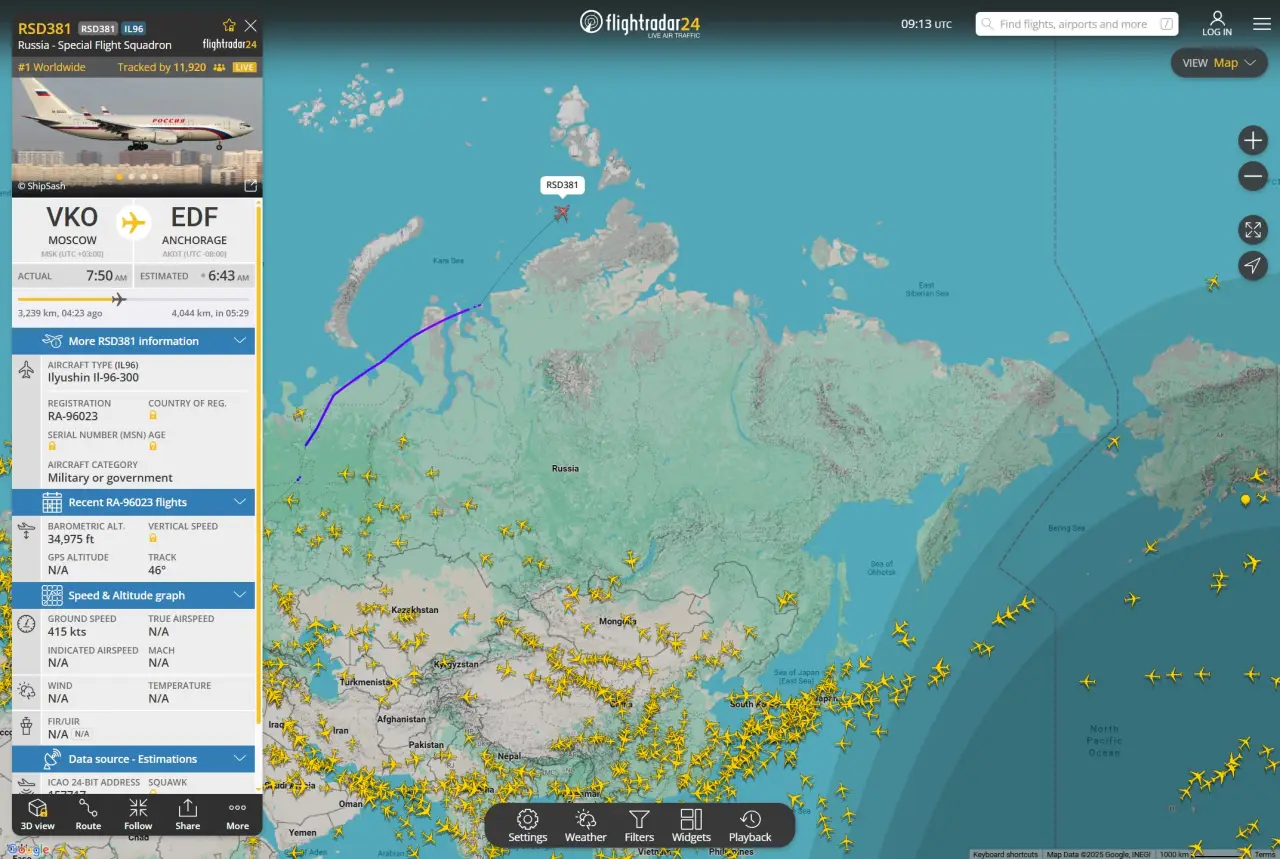Open the hamburger main menu
The width and height of the screenshot is (1280, 859).
(1262, 24)
